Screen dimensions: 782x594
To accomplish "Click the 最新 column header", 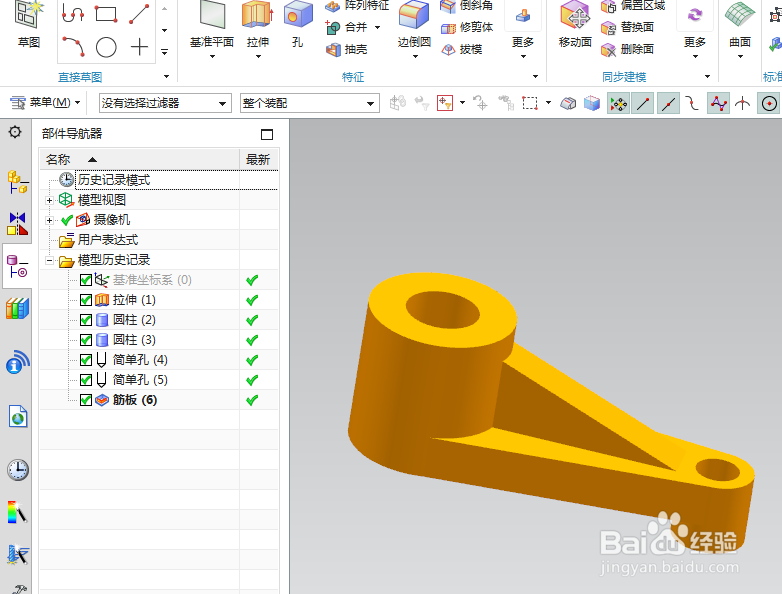I will (258, 160).
